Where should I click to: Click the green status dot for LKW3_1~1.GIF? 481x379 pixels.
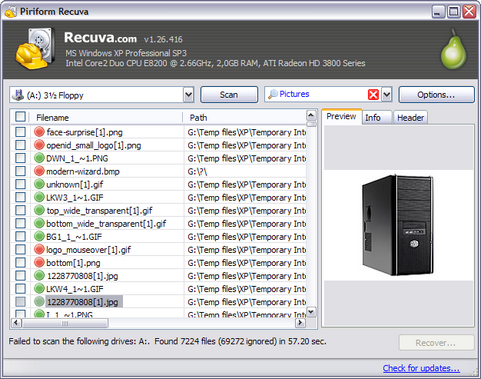39,197
